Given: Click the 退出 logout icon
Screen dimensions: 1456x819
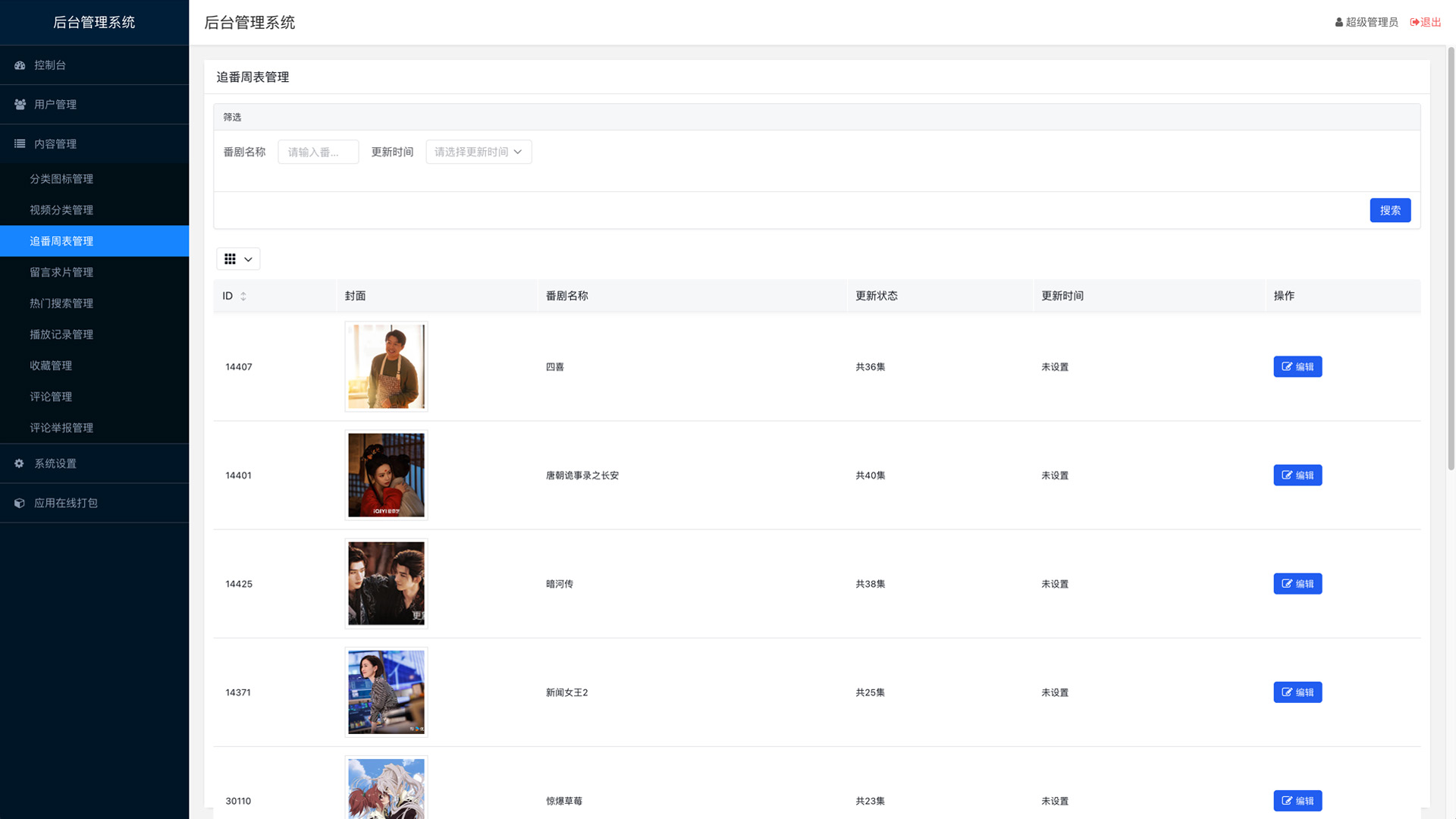Looking at the screenshot, I should [1414, 22].
